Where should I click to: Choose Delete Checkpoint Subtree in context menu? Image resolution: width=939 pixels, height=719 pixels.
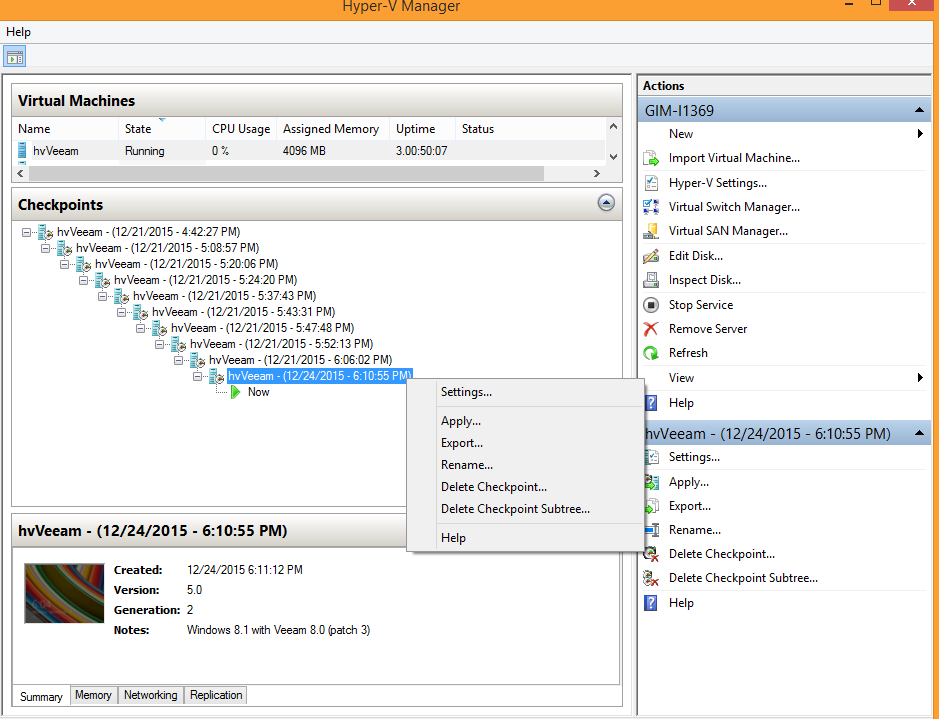pos(515,509)
